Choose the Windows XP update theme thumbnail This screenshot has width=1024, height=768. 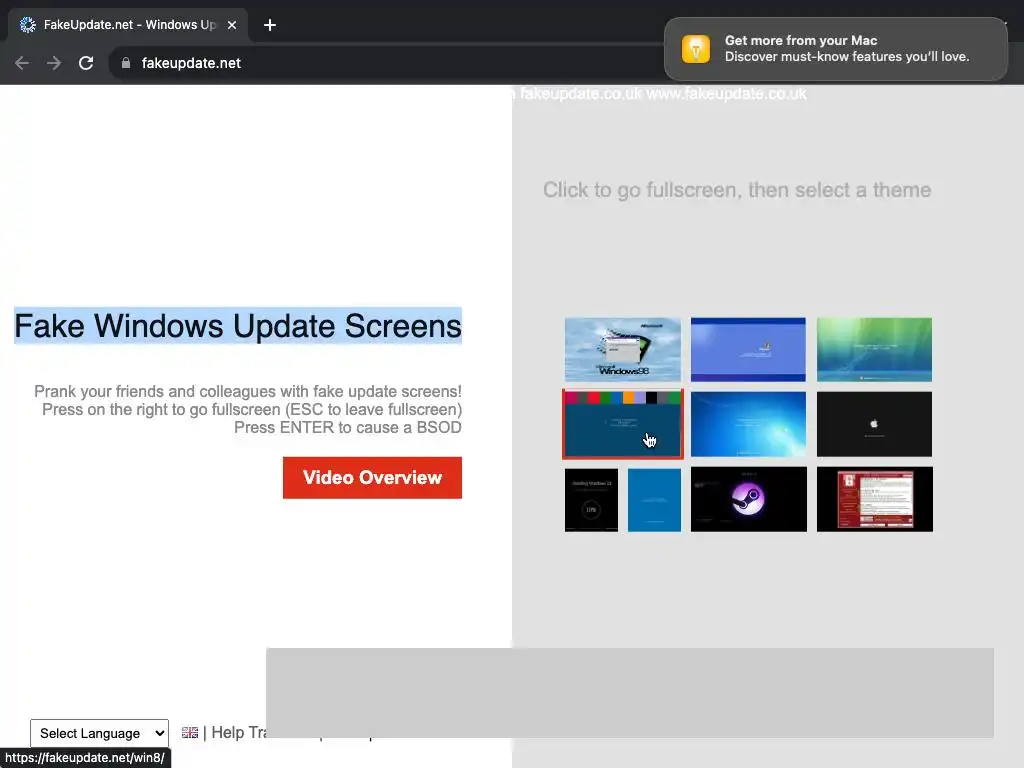pyautogui.click(x=748, y=349)
